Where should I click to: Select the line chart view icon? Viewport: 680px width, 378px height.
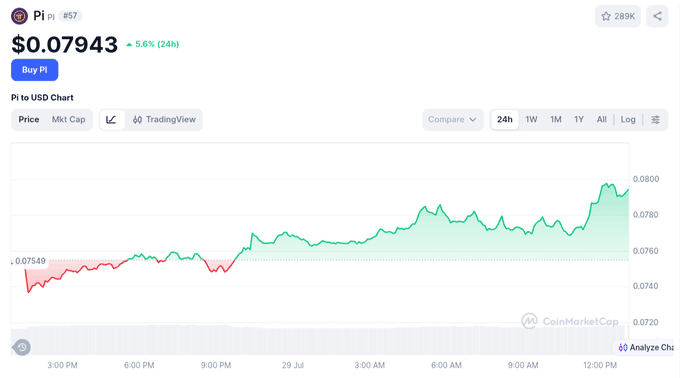point(111,120)
